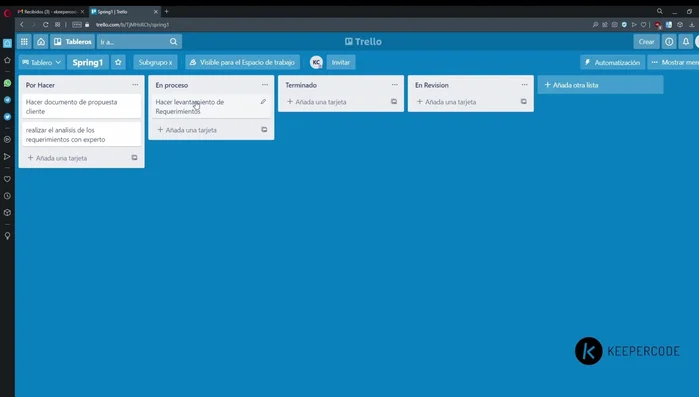Open extensions cube in Opera sidebar
Viewport: 699px width, 397px height.
(7, 213)
